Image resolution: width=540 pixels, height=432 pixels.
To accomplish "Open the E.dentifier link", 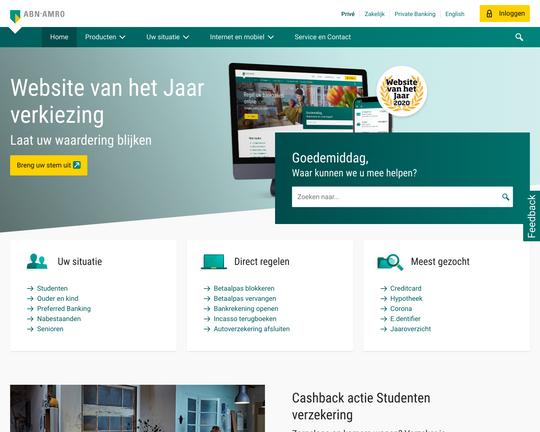I will pyautogui.click(x=405, y=319).
